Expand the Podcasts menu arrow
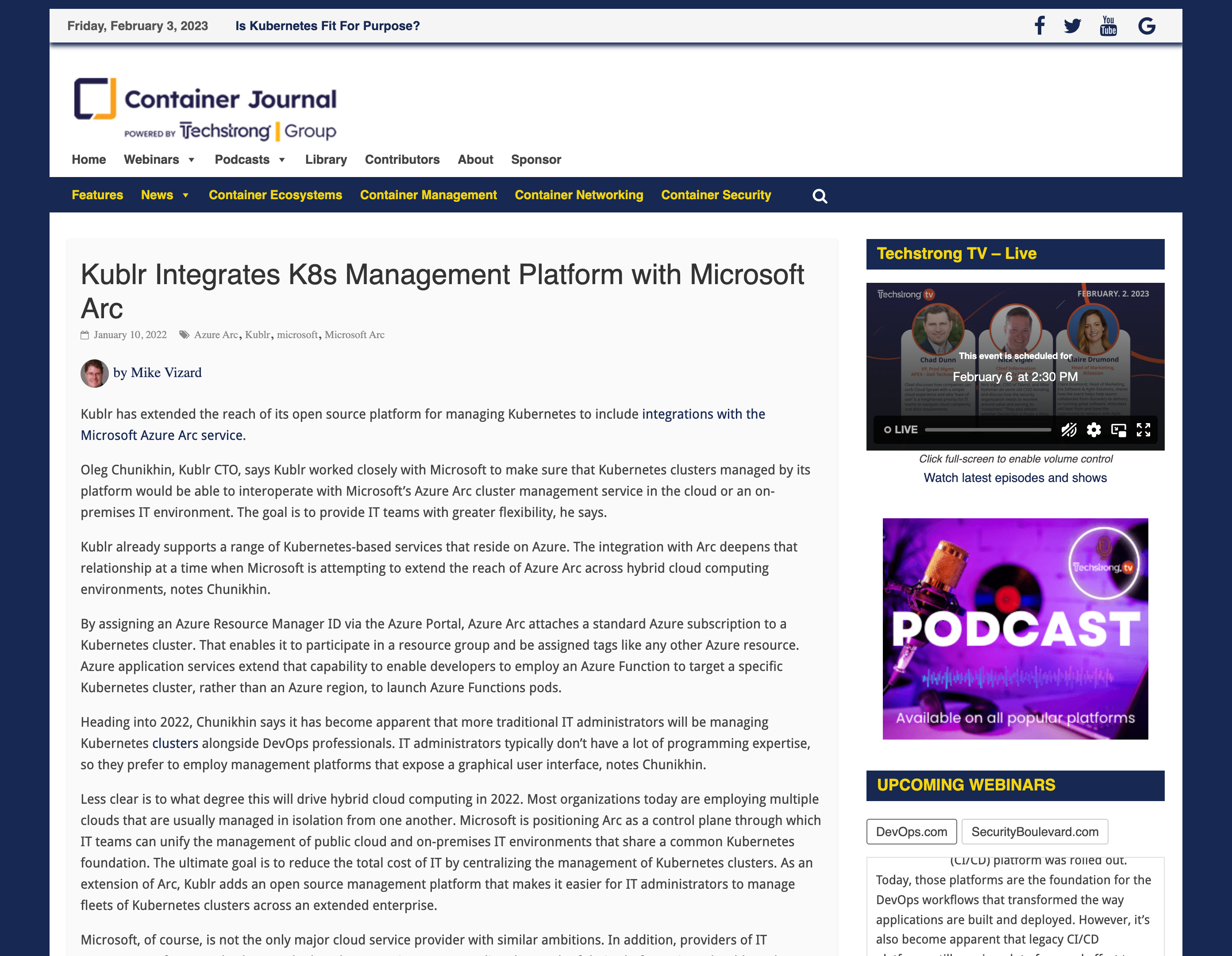The height and width of the screenshot is (956, 1232). click(x=282, y=160)
